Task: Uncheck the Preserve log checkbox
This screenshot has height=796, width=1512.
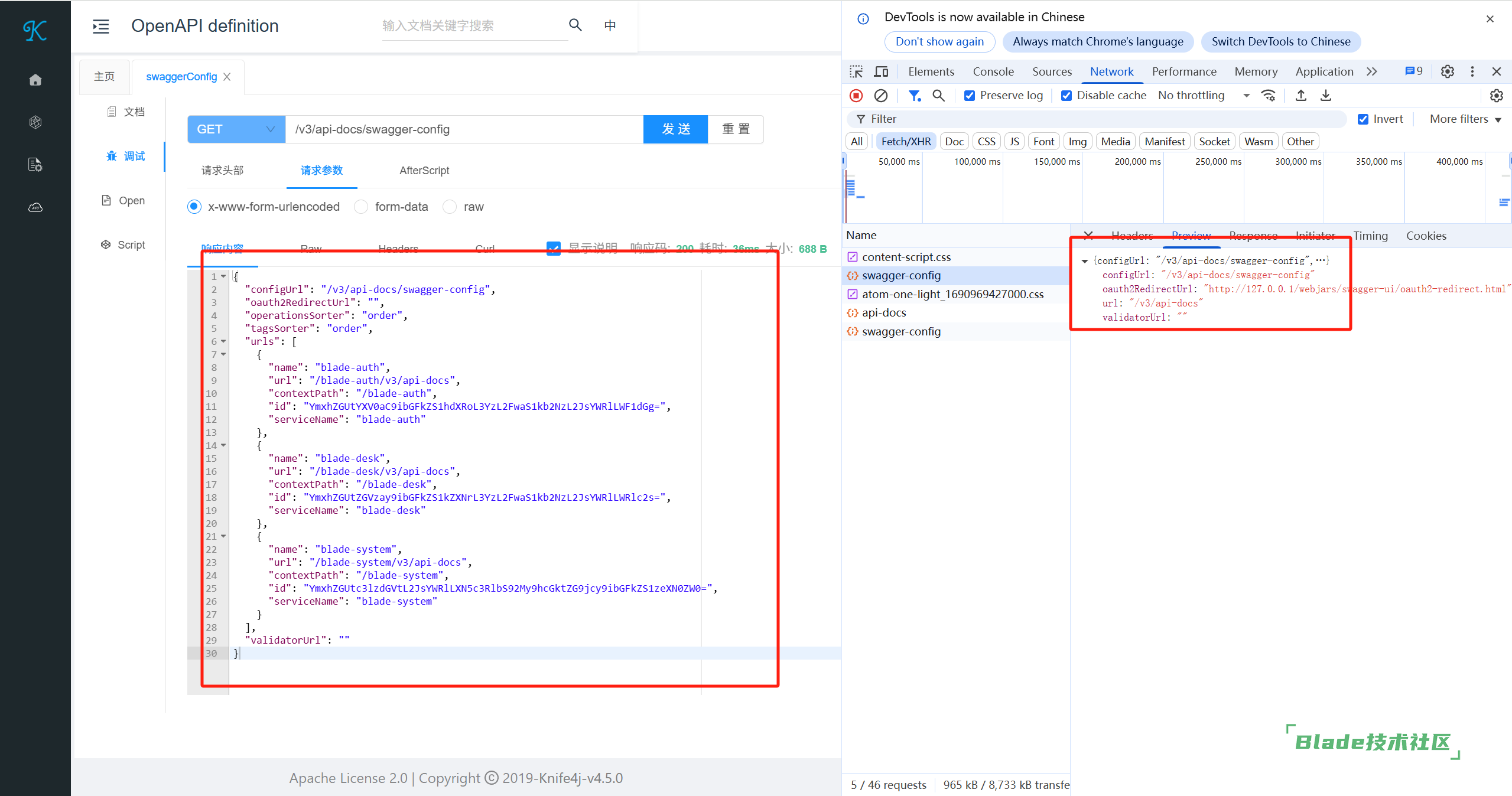Action: coord(970,95)
